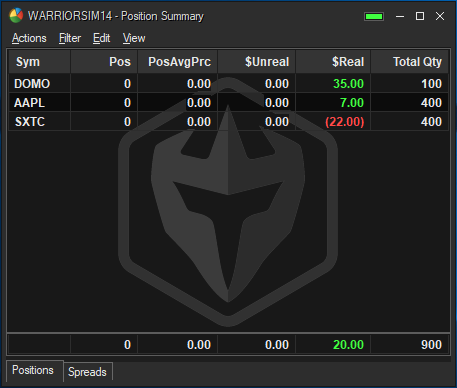Image resolution: width=457 pixels, height=388 pixels.
Task: Maximize the Position Summary window
Action: point(420,16)
